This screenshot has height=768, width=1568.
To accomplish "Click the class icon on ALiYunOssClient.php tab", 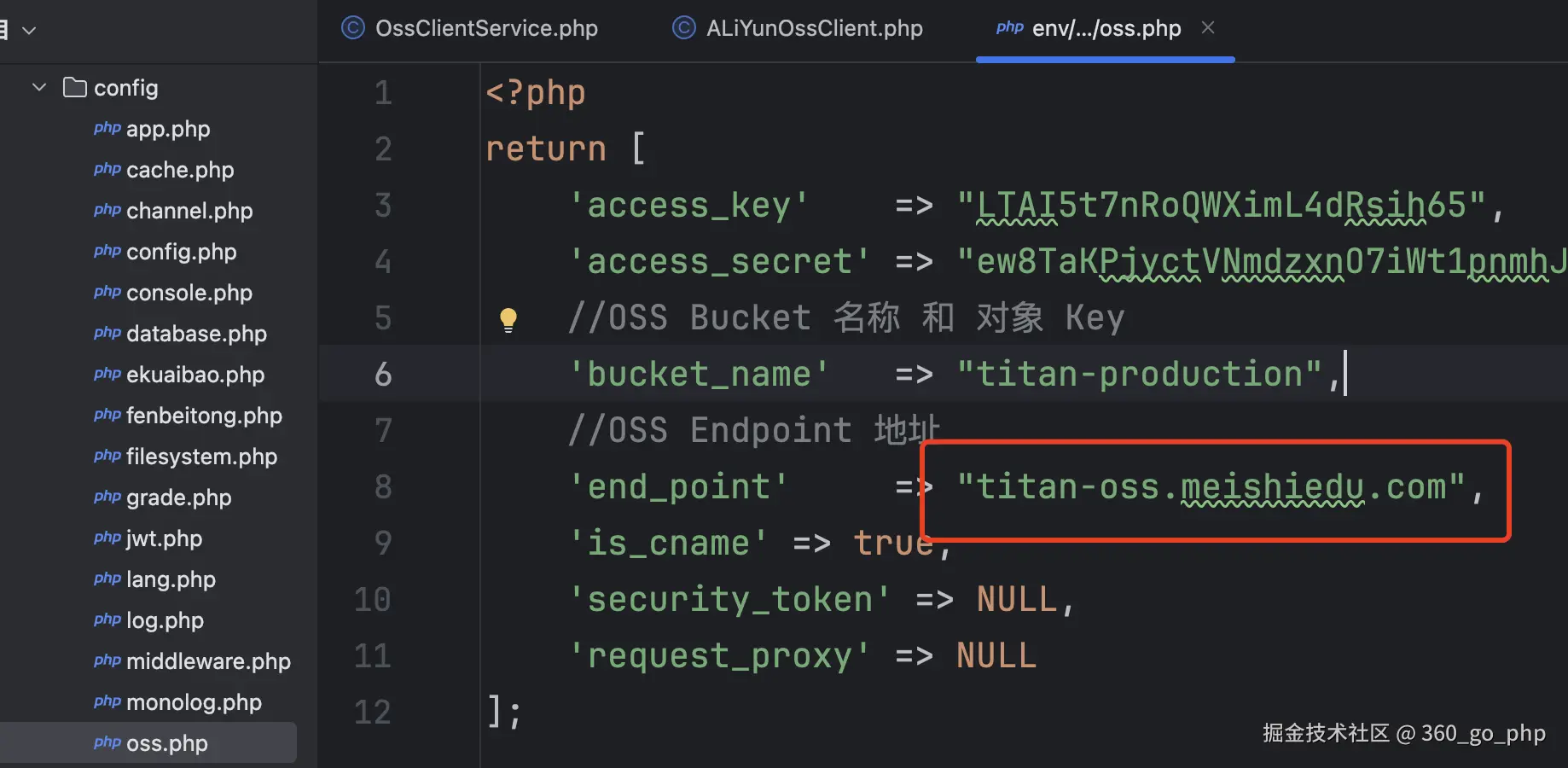I will coord(684,28).
